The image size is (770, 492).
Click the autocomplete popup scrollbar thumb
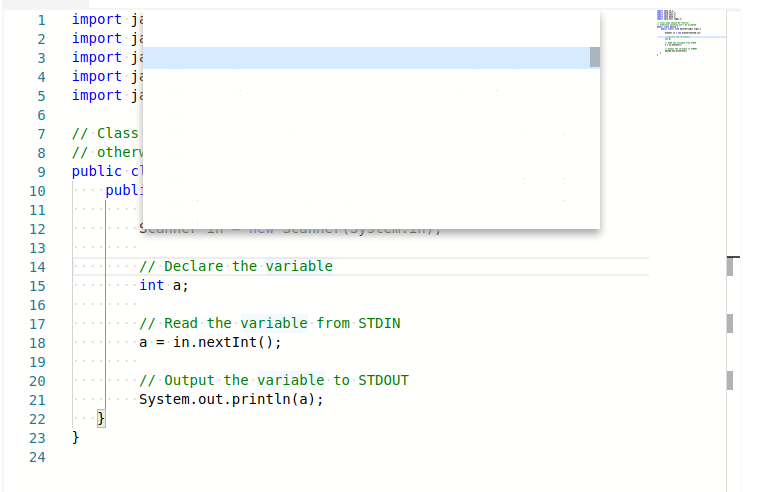(595, 57)
